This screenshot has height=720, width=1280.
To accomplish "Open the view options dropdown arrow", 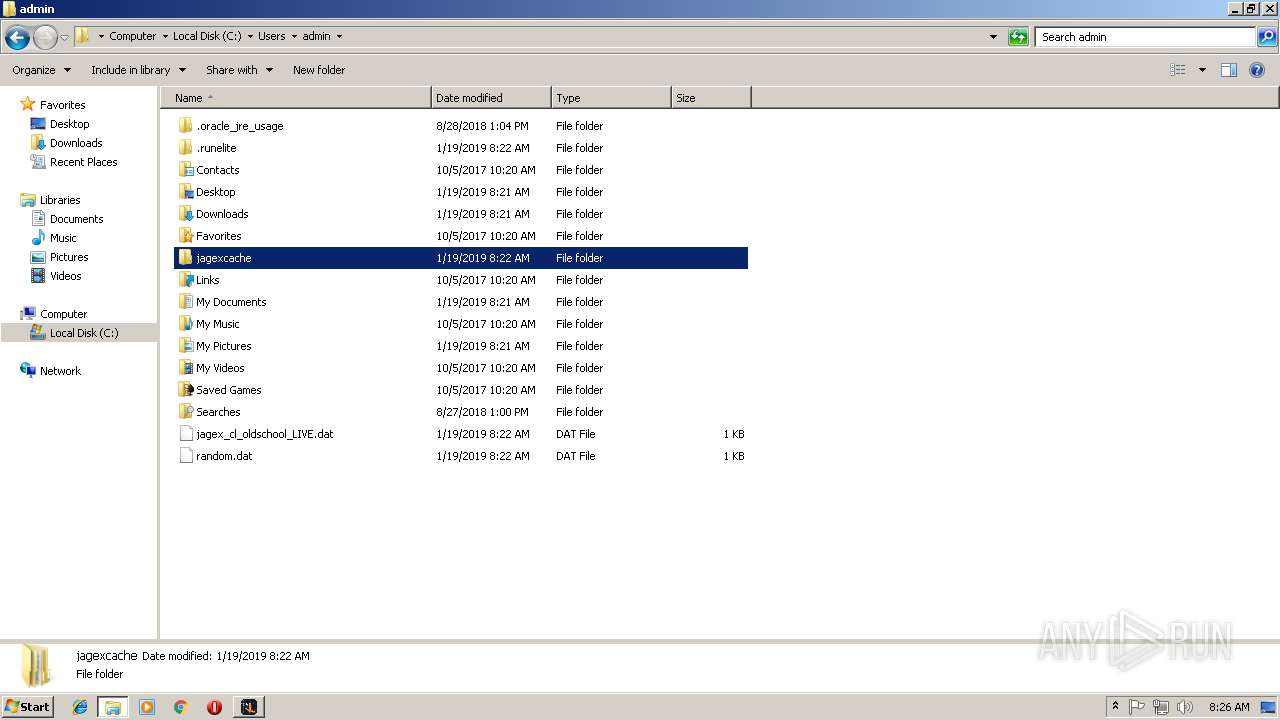I will click(1202, 70).
